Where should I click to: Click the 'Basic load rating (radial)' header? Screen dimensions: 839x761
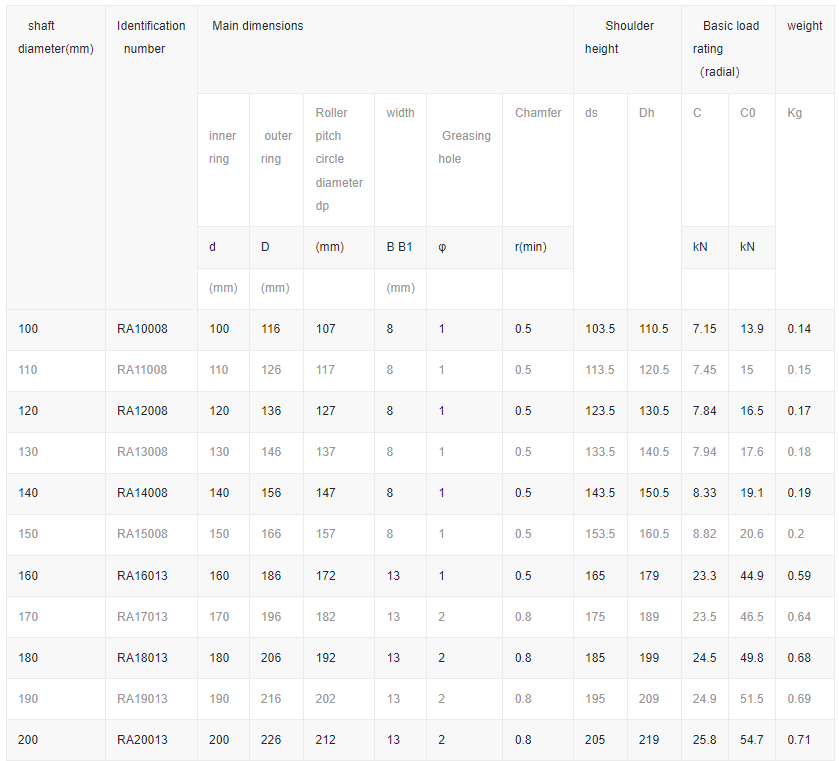[727, 48]
